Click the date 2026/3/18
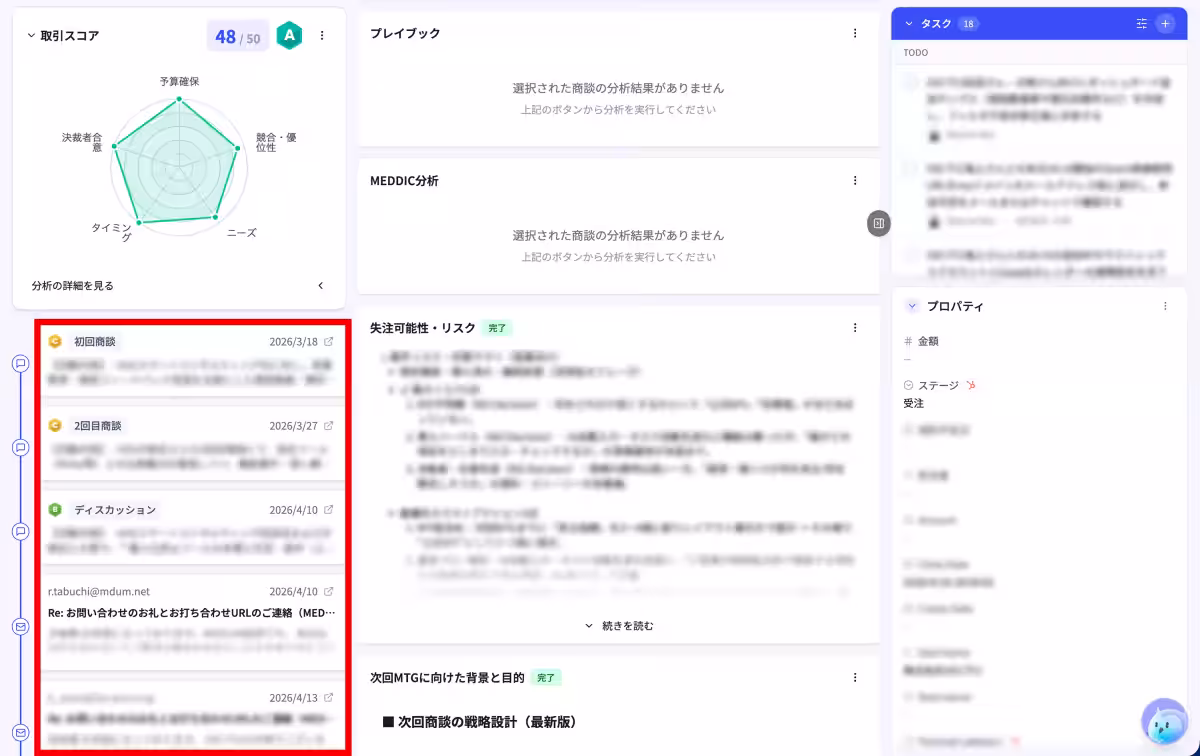 pos(293,341)
